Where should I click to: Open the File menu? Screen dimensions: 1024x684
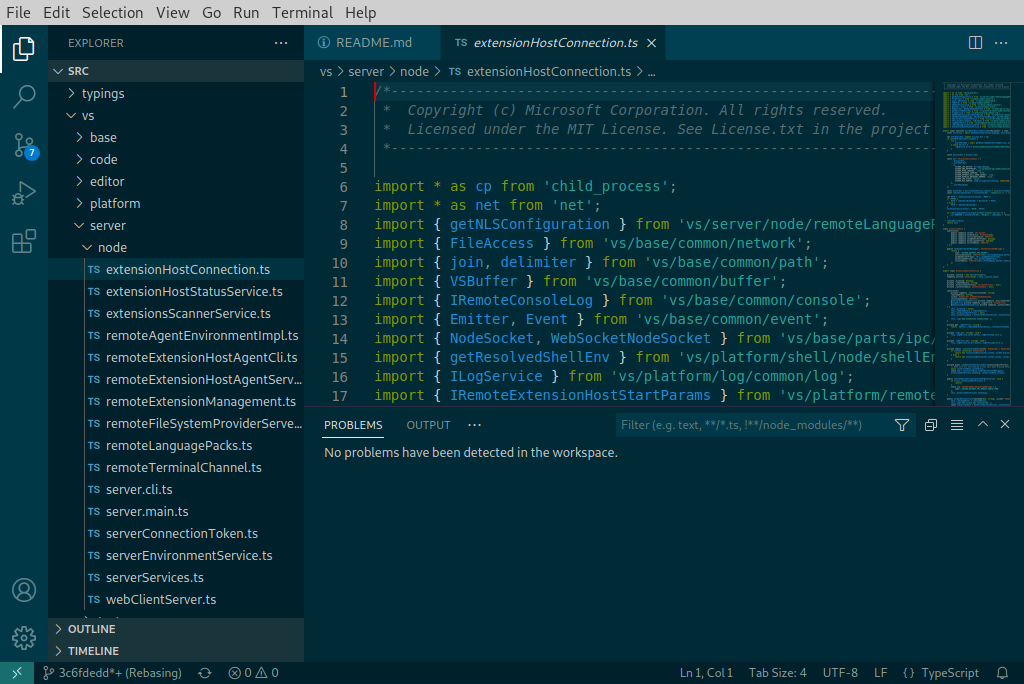pyautogui.click(x=18, y=12)
